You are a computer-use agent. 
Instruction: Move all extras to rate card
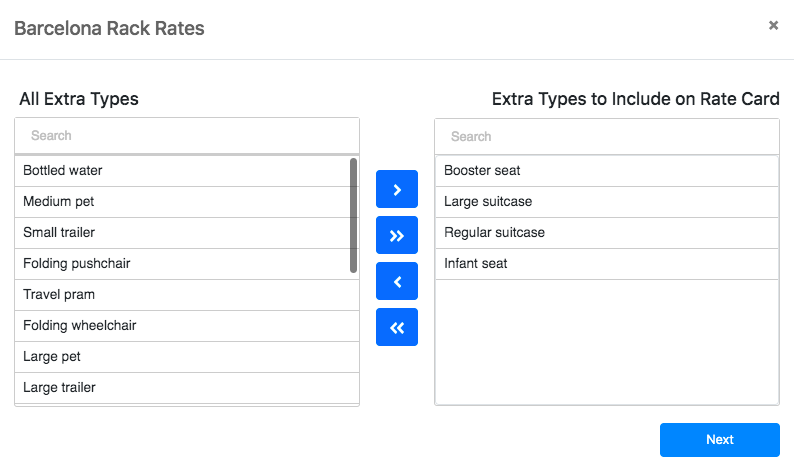(x=396, y=235)
